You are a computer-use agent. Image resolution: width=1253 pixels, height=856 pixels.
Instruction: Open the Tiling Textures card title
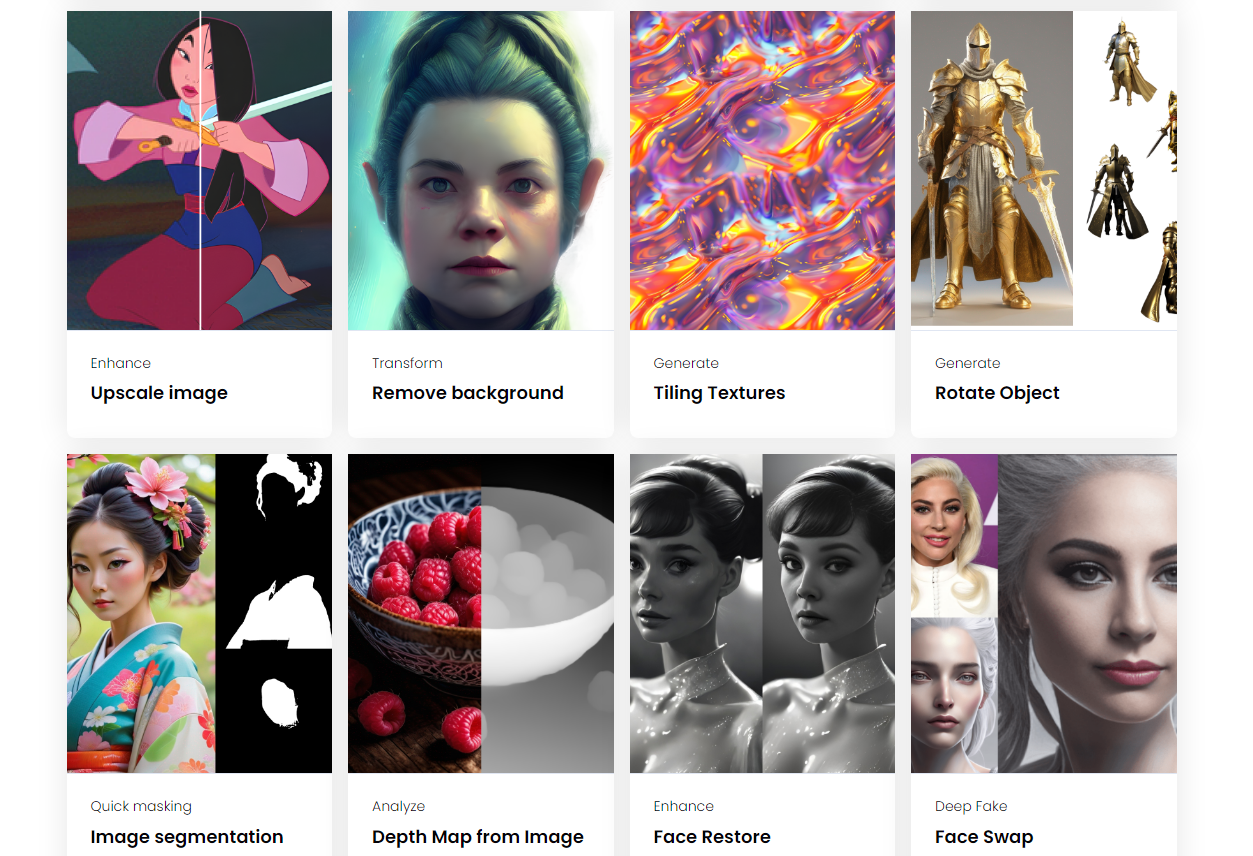(x=719, y=393)
